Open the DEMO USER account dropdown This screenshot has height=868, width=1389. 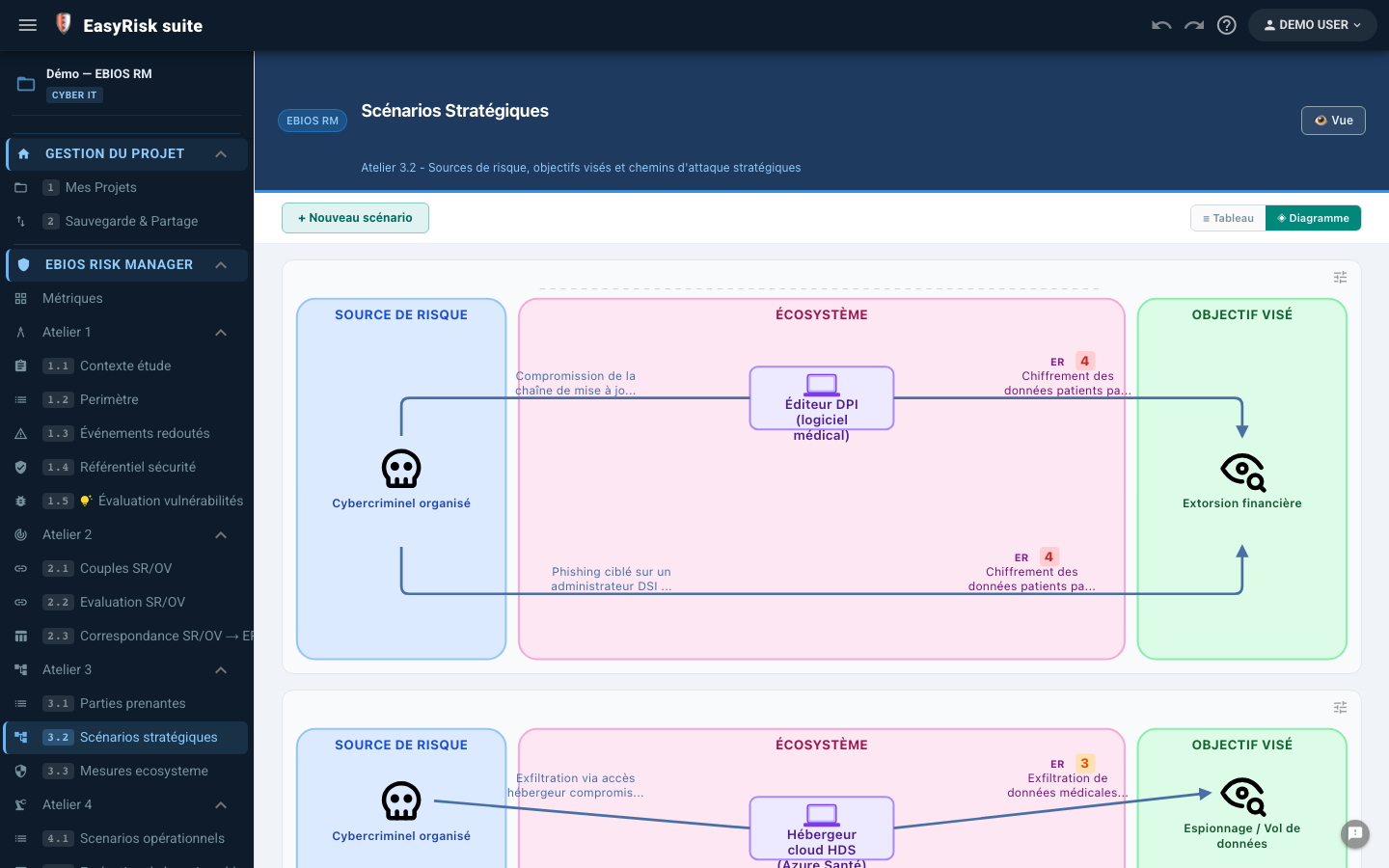point(1313,25)
